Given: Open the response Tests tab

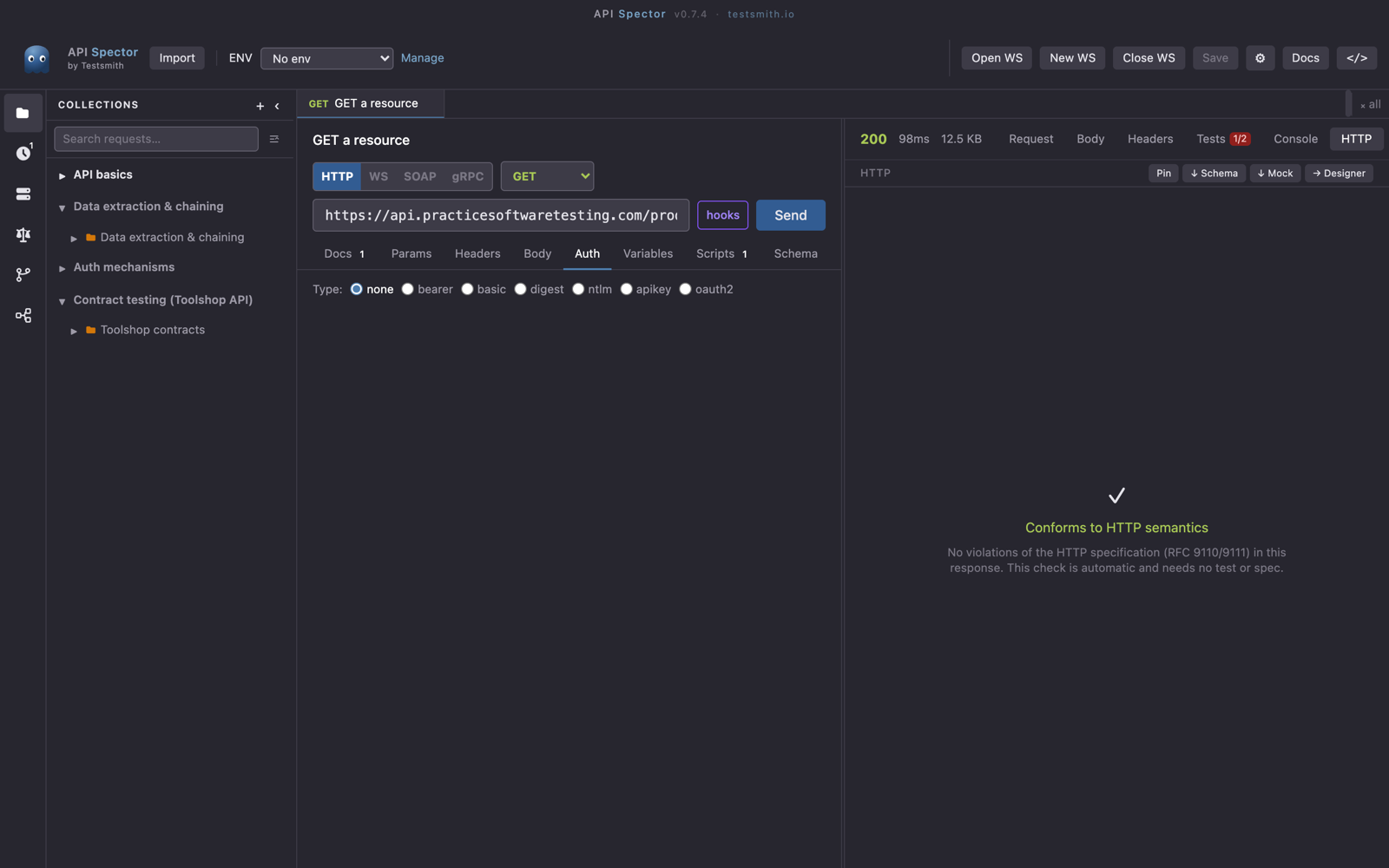Looking at the screenshot, I should tap(1222, 139).
